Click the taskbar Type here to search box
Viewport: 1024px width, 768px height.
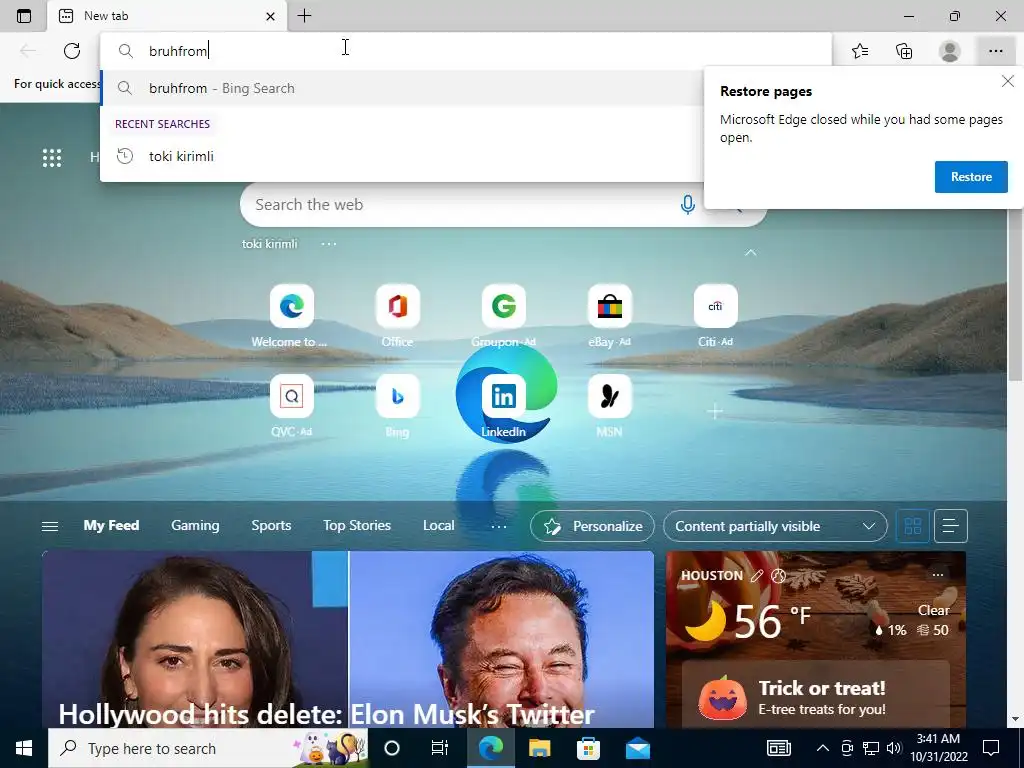coord(208,748)
